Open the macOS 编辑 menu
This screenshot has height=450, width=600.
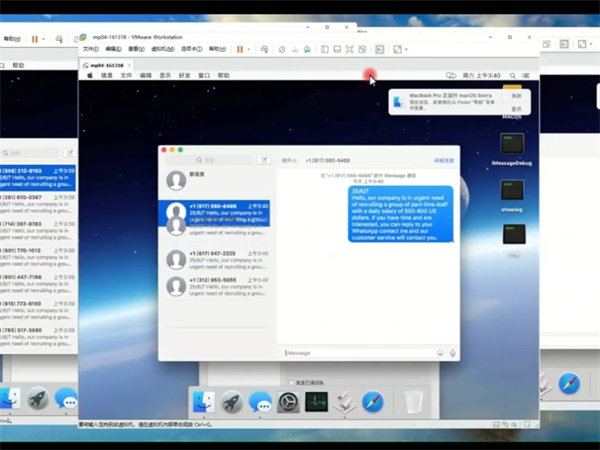pyautogui.click(x=146, y=75)
